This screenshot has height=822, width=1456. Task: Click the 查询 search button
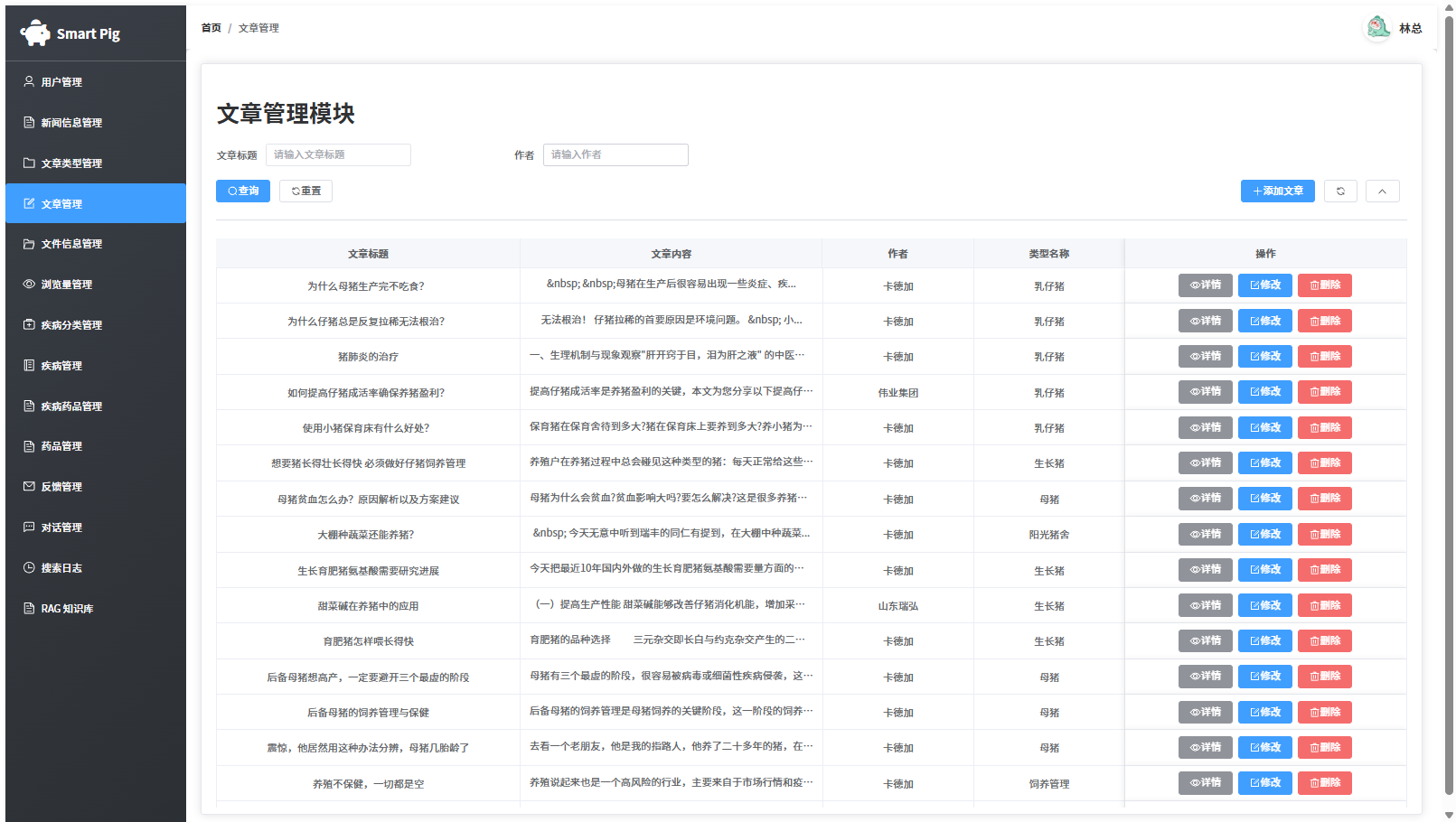(x=243, y=191)
